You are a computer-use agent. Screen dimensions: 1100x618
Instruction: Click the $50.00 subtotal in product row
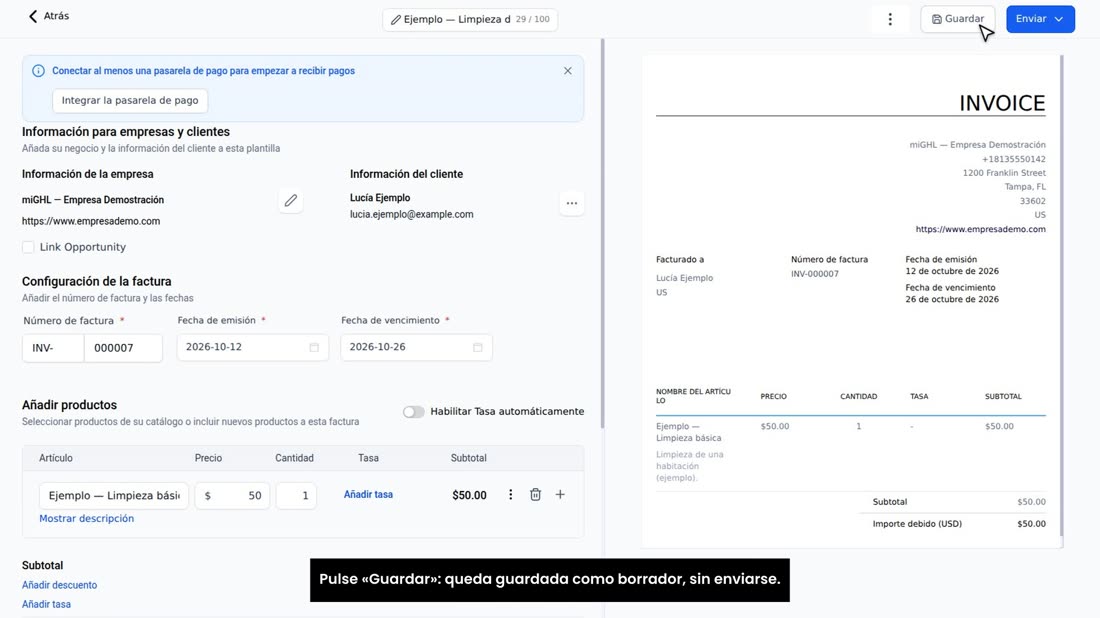pyautogui.click(x=469, y=495)
